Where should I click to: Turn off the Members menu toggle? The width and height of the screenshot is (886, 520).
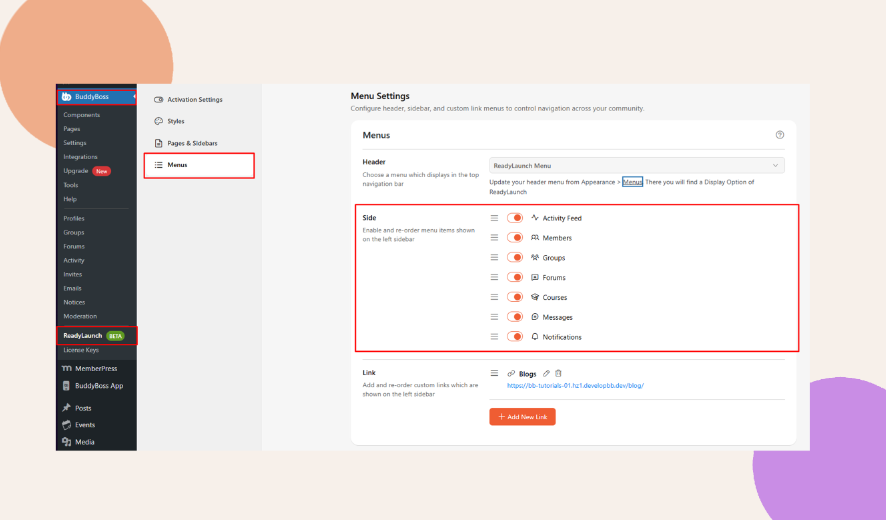[x=515, y=238]
